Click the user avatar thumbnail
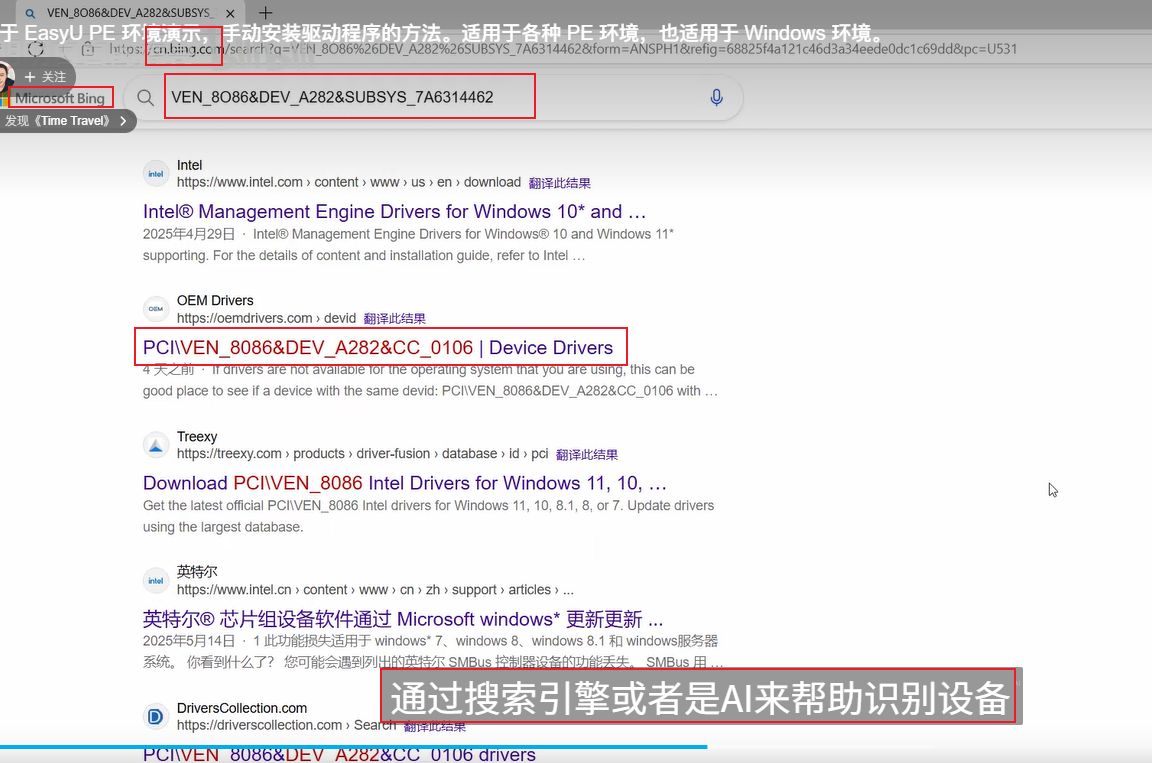Image resolution: width=1152 pixels, height=763 pixels. tap(7, 76)
